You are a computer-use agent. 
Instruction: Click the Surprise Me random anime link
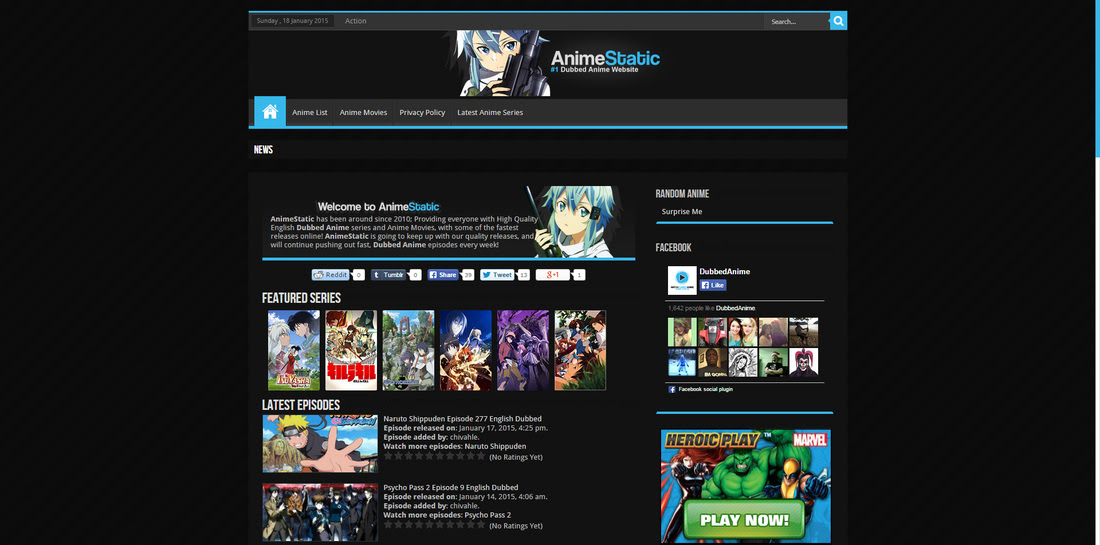point(682,212)
